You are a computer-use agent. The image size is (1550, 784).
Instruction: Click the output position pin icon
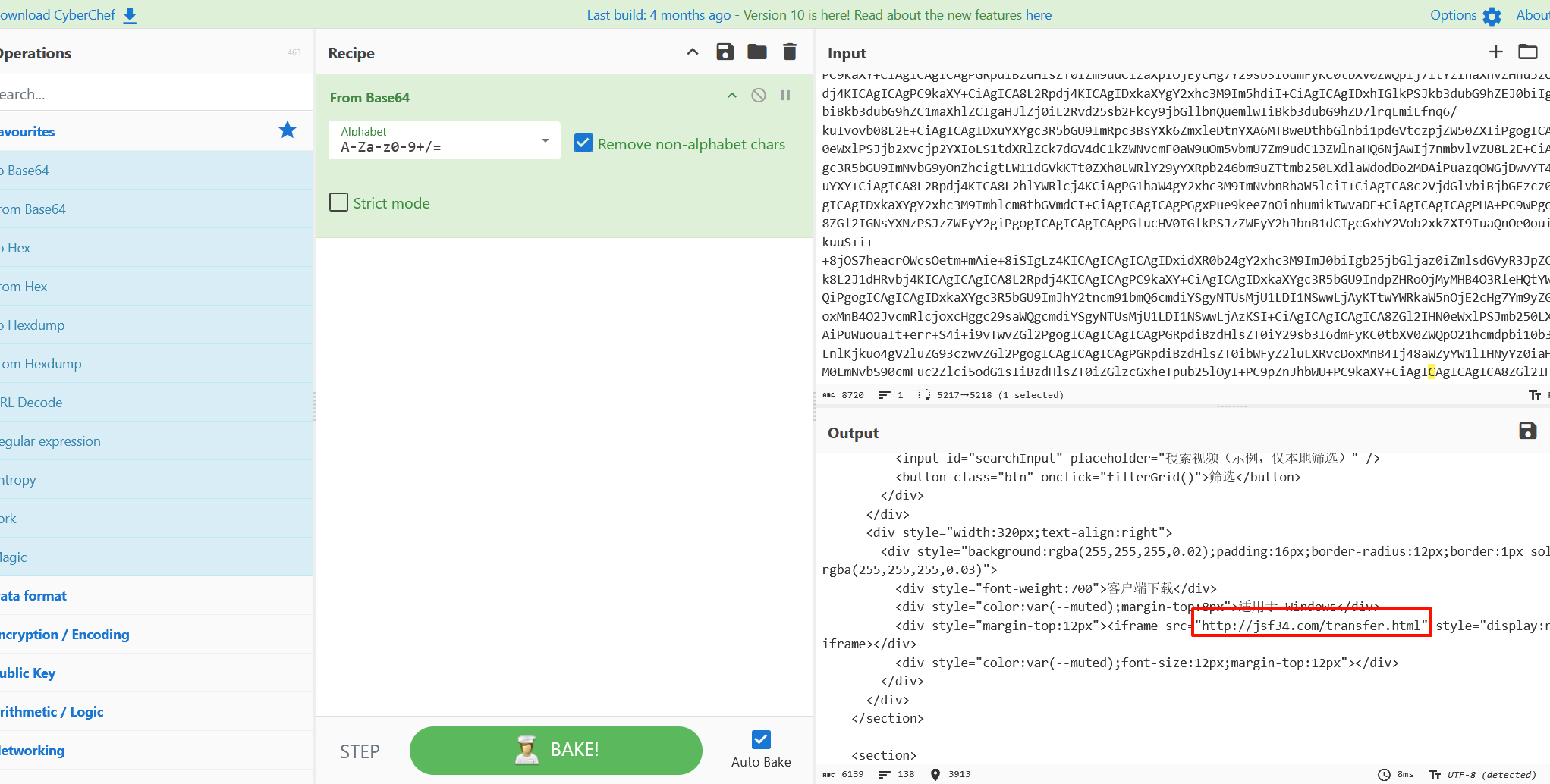point(935,774)
